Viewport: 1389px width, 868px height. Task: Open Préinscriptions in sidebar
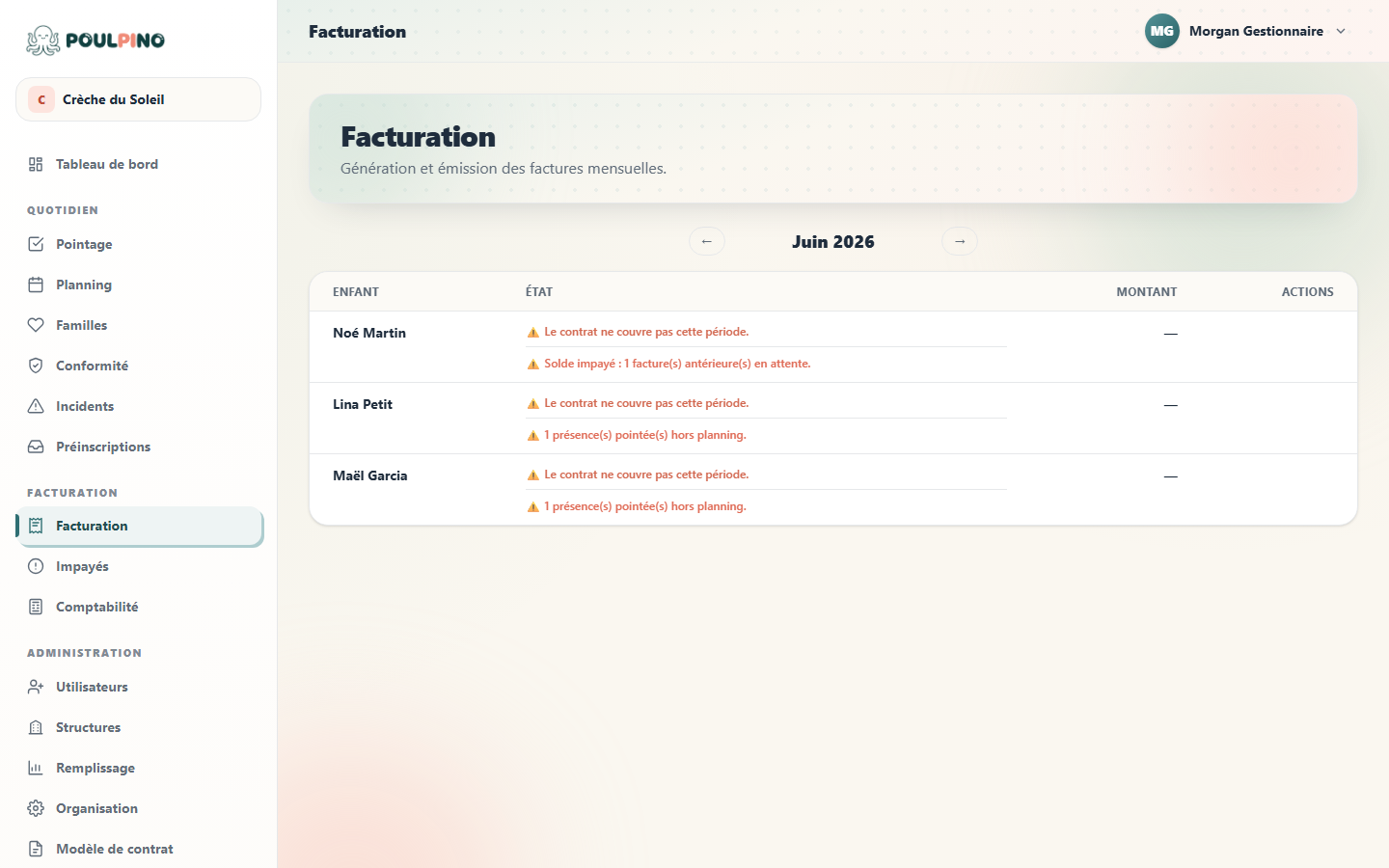pyautogui.click(x=139, y=447)
